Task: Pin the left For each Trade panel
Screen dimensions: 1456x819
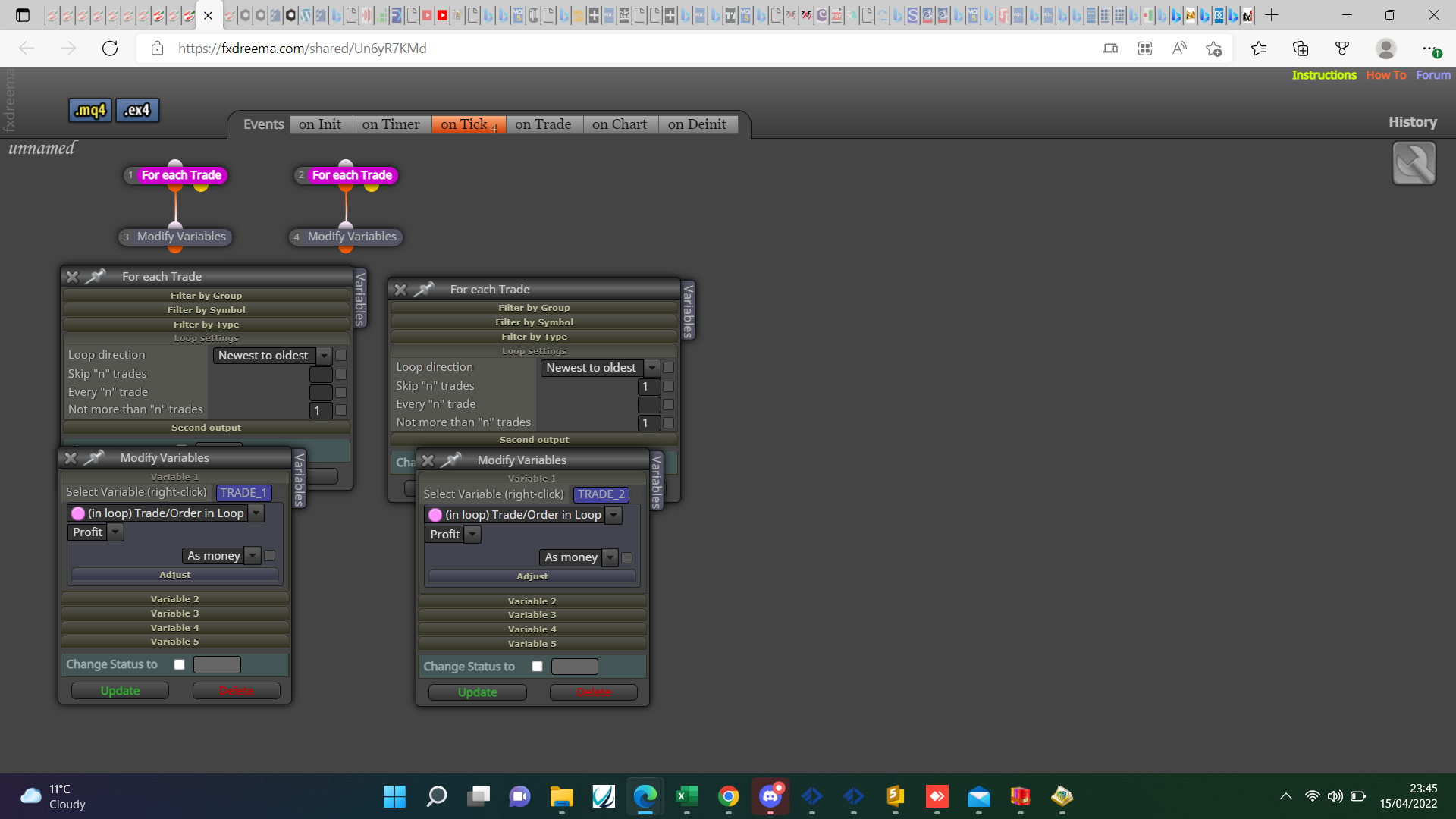Action: (x=96, y=276)
